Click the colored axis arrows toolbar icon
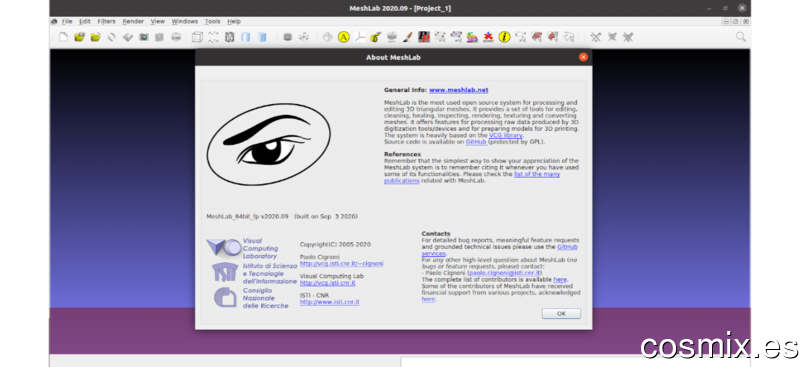The width and height of the screenshot is (800, 367). [x=304, y=37]
